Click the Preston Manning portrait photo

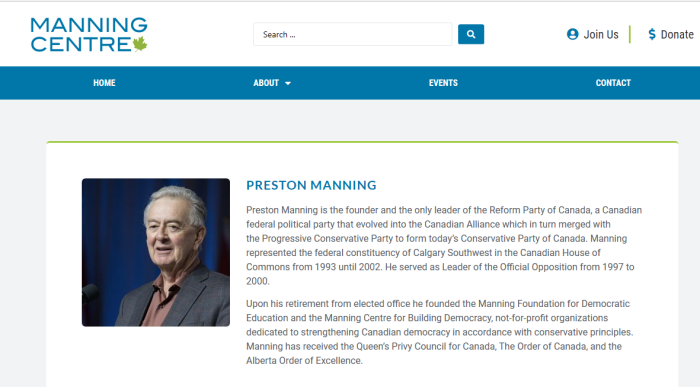156,252
